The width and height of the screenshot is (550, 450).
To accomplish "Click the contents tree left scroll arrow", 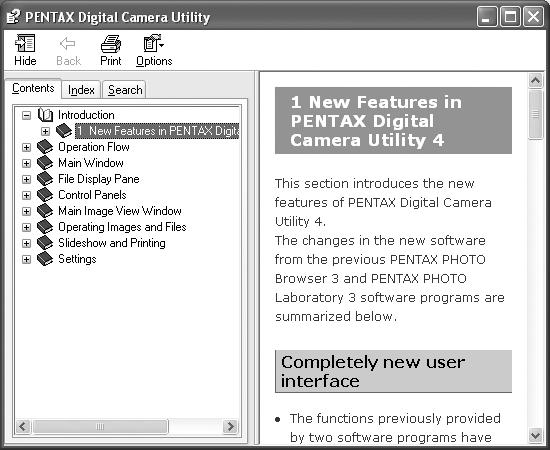I will (x=23, y=427).
